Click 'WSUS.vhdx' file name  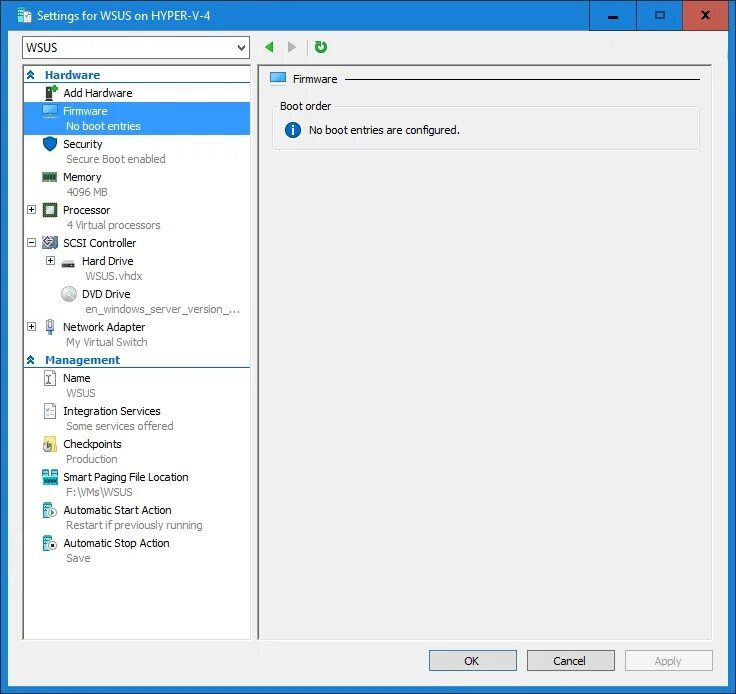point(114,276)
